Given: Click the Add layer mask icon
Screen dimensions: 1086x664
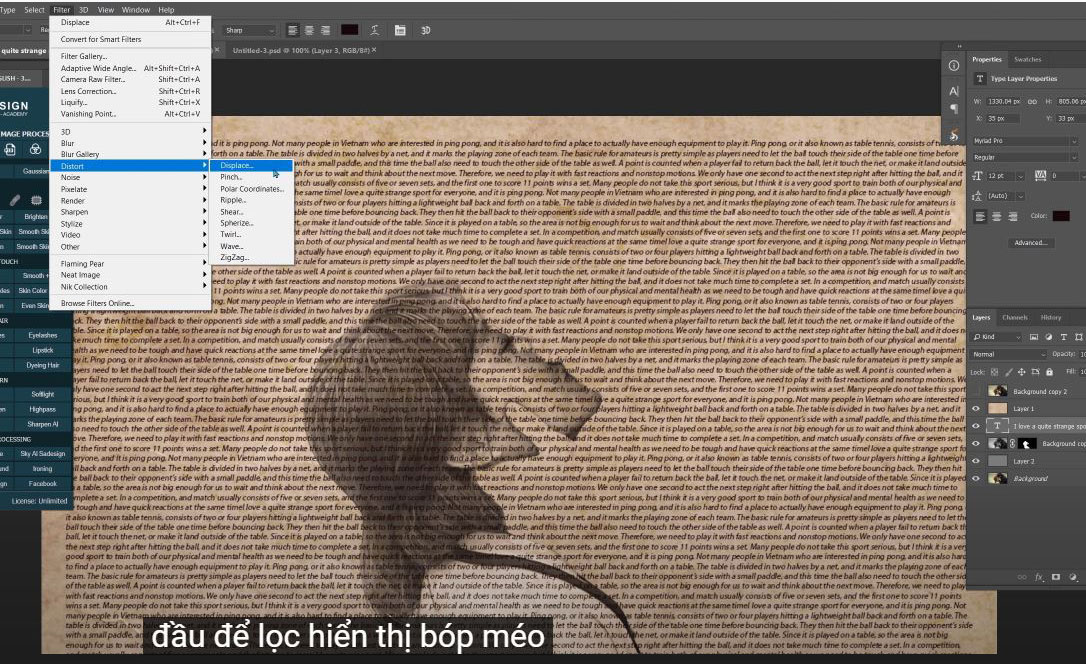Looking at the screenshot, I should click(1056, 577).
